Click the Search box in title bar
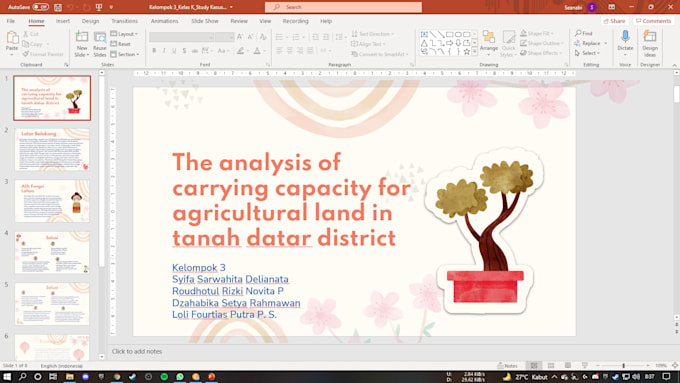This screenshot has height=383, width=680. [x=343, y=7]
